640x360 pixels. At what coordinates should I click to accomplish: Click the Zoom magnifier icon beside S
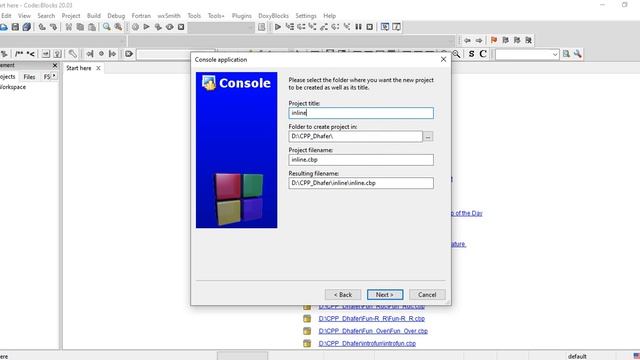coord(456,54)
